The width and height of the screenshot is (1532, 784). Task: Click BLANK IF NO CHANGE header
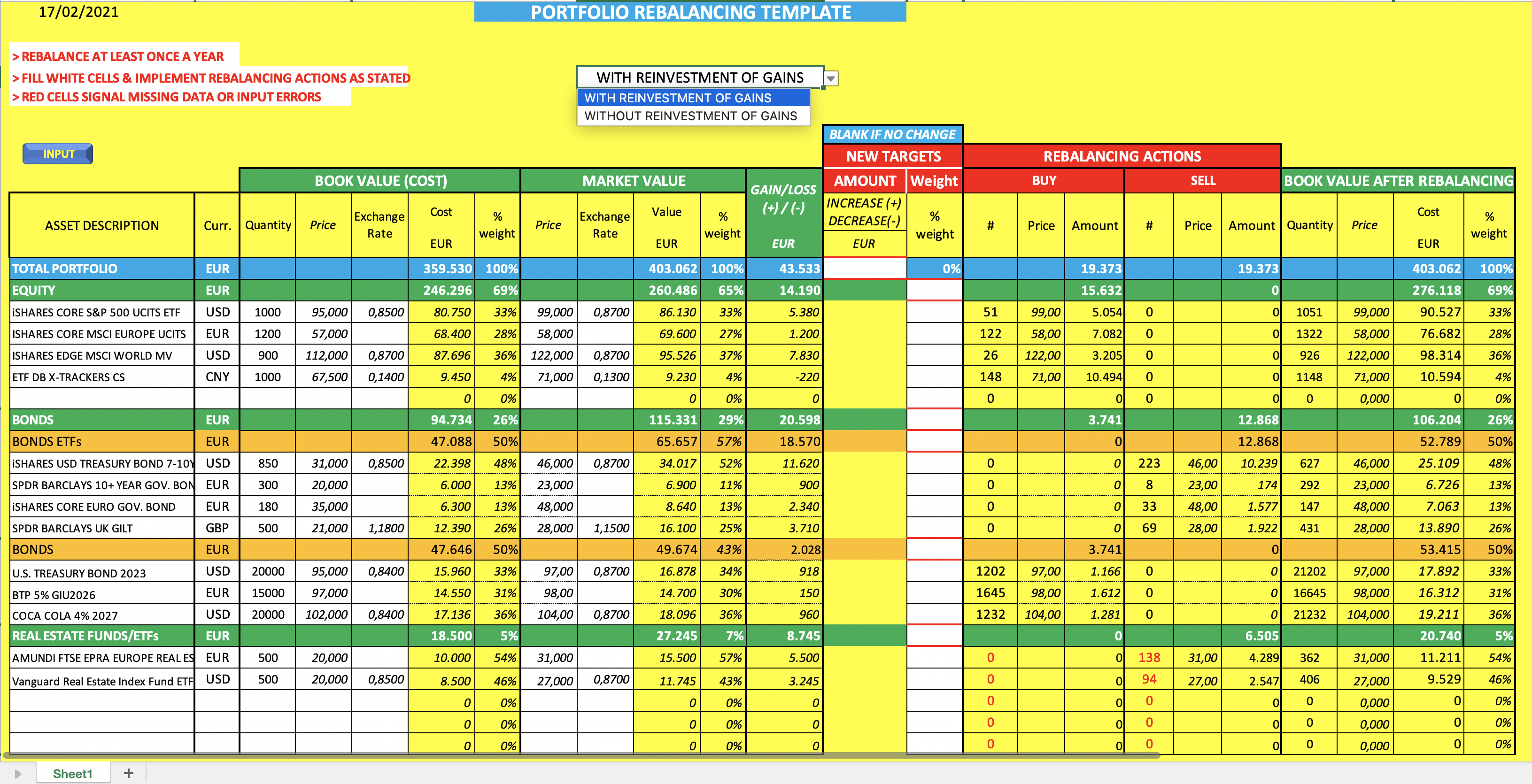pos(892,134)
